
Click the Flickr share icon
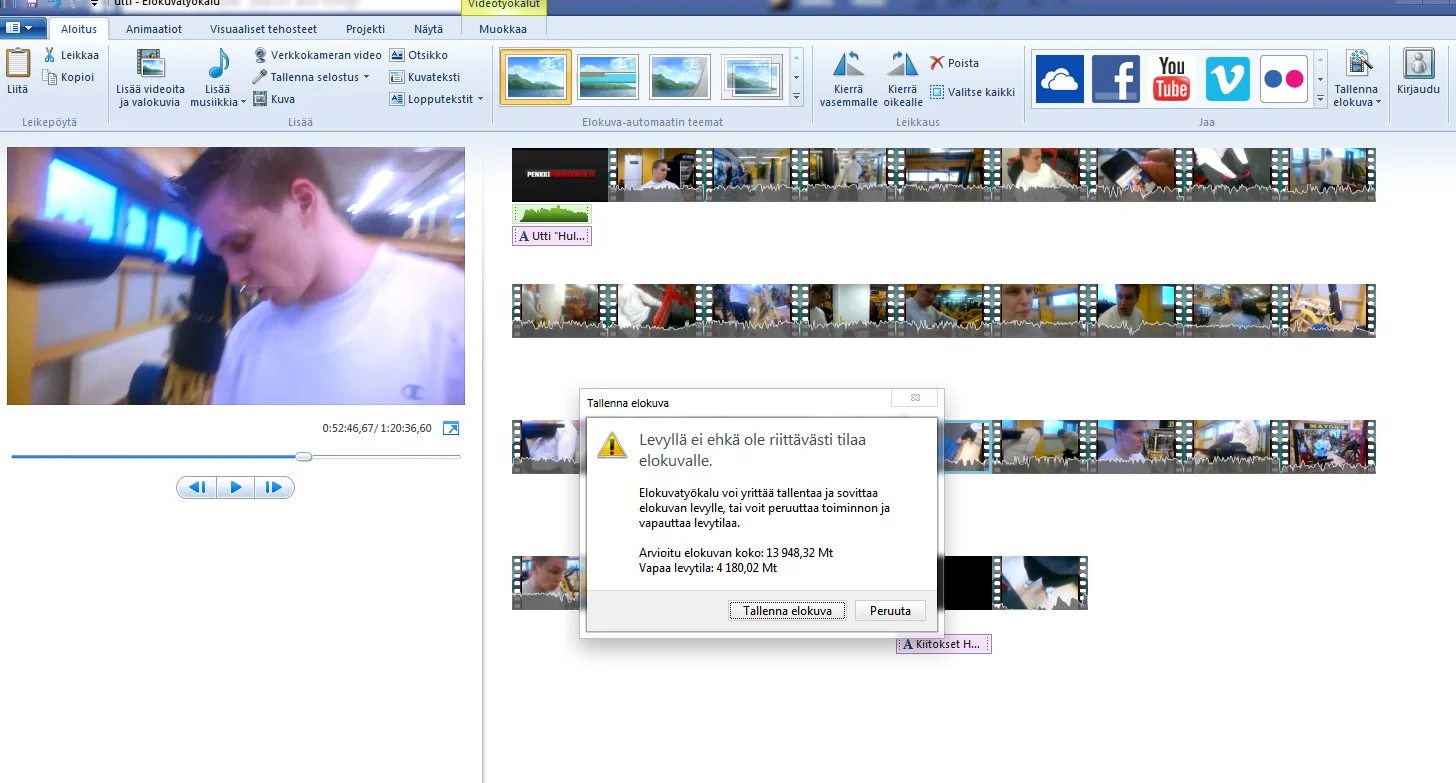click(x=1283, y=79)
